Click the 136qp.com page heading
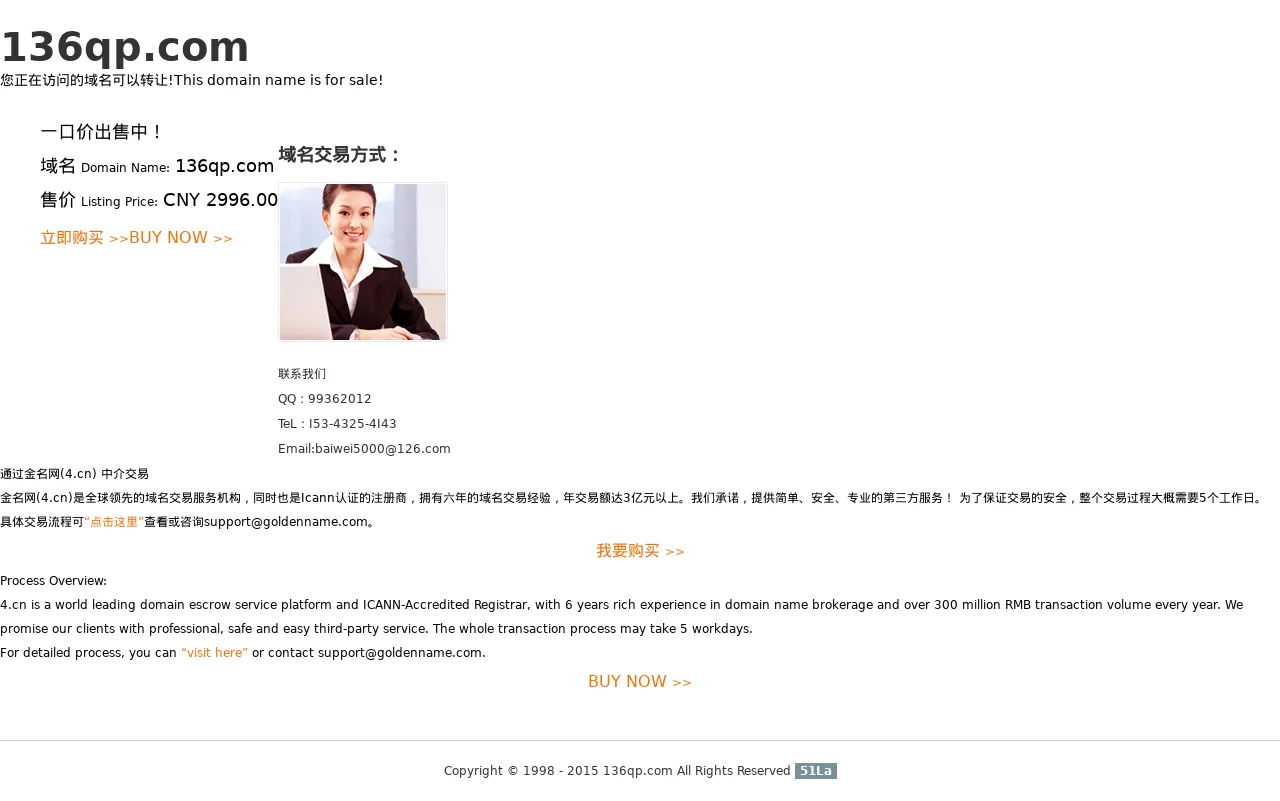Viewport: 1280px width, 801px height. coord(124,47)
